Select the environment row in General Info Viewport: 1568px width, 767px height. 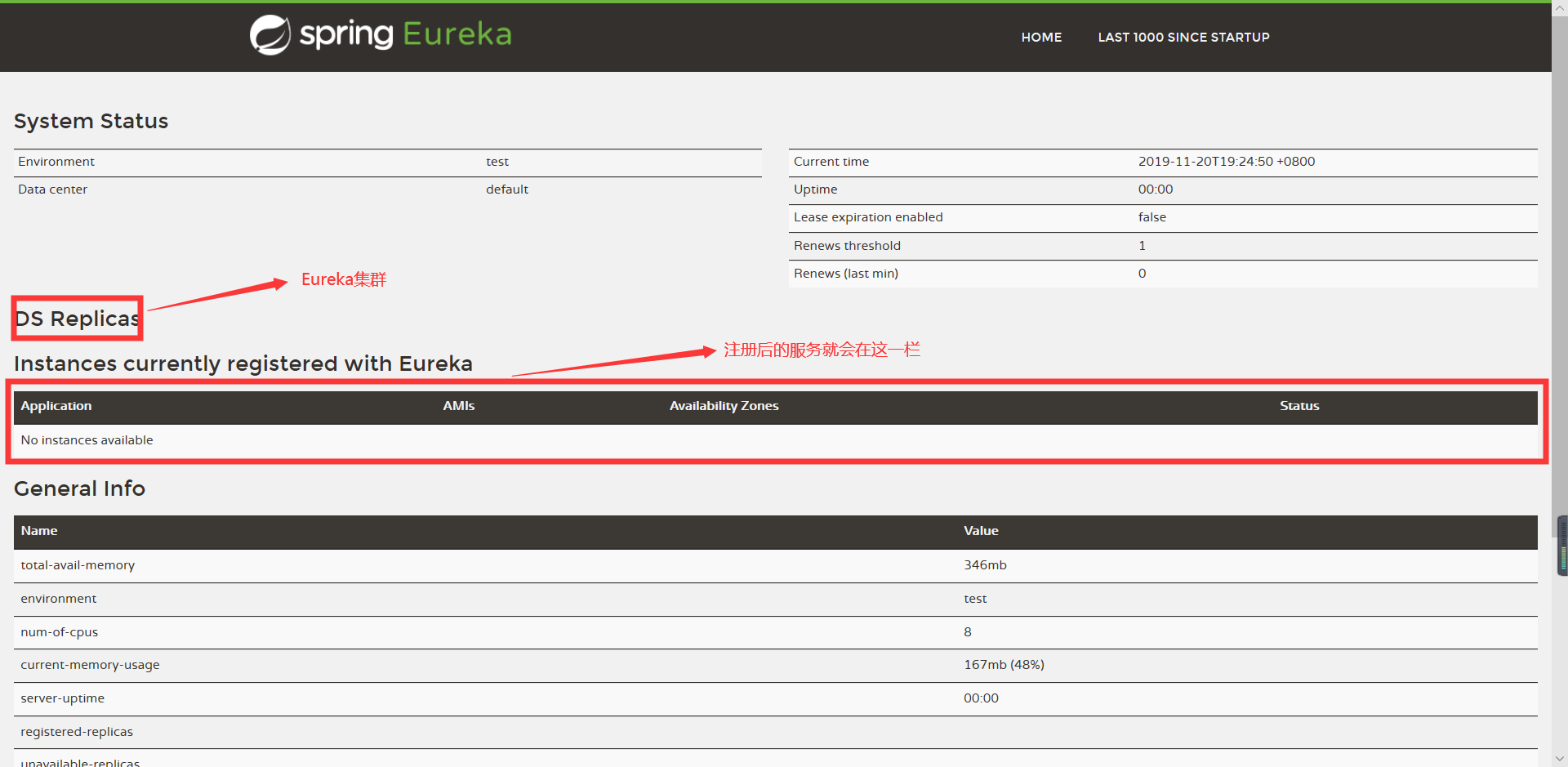776,599
